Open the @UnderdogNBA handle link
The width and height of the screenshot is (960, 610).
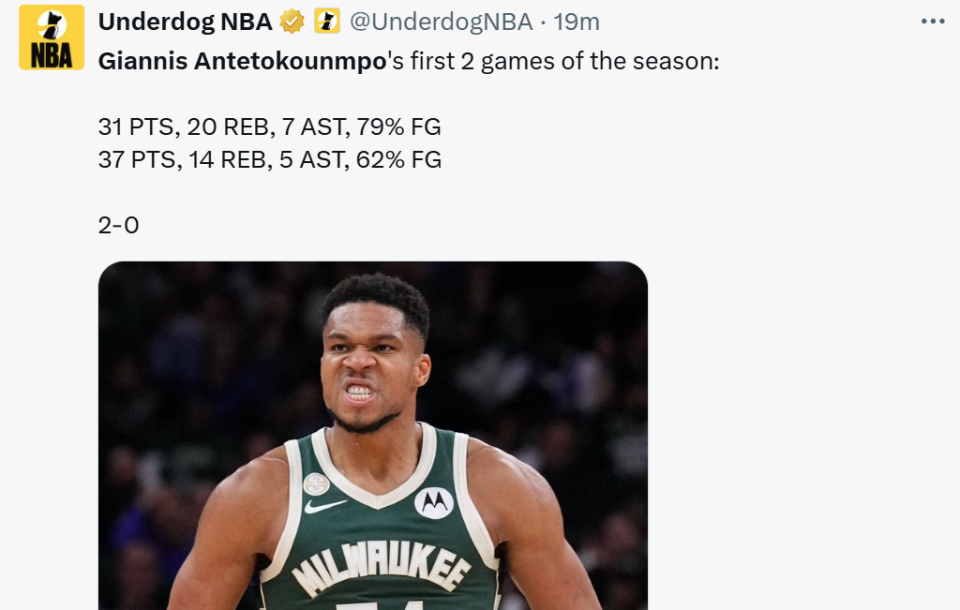click(440, 21)
